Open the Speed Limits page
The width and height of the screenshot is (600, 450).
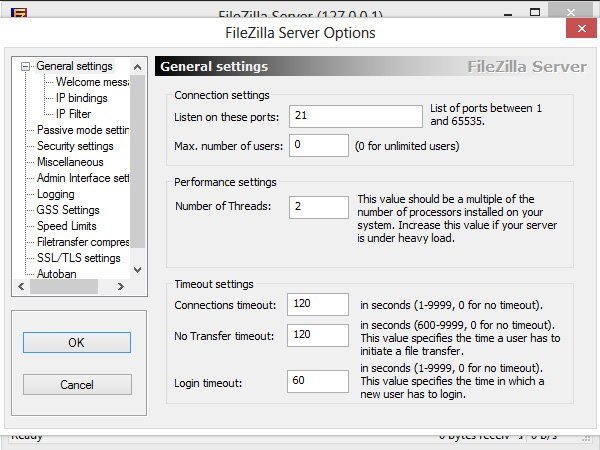[67, 226]
